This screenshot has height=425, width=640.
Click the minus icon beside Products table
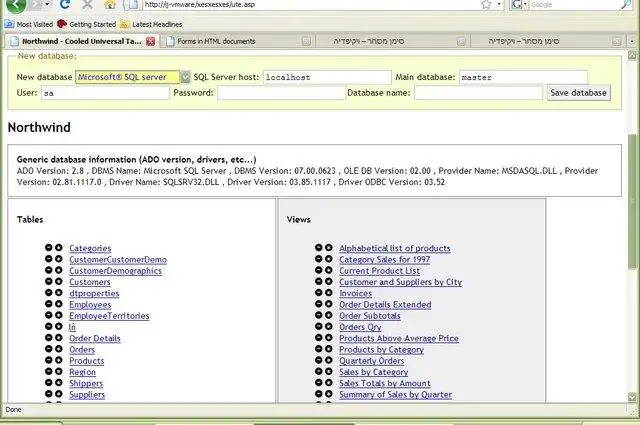[49, 360]
